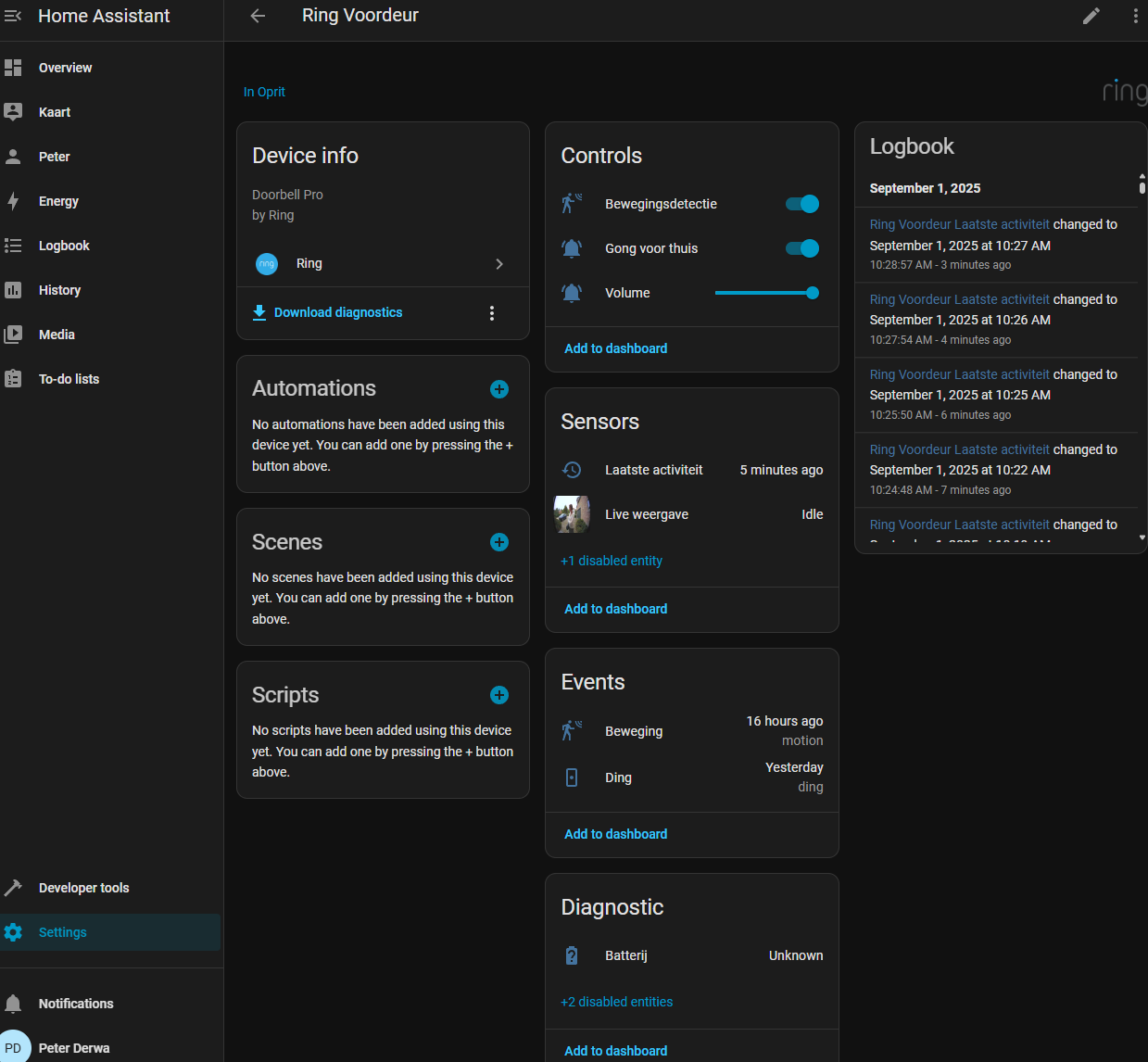Click the pencil edit icon in header
Image resolution: width=1148 pixels, height=1062 pixels.
pos(1091,16)
